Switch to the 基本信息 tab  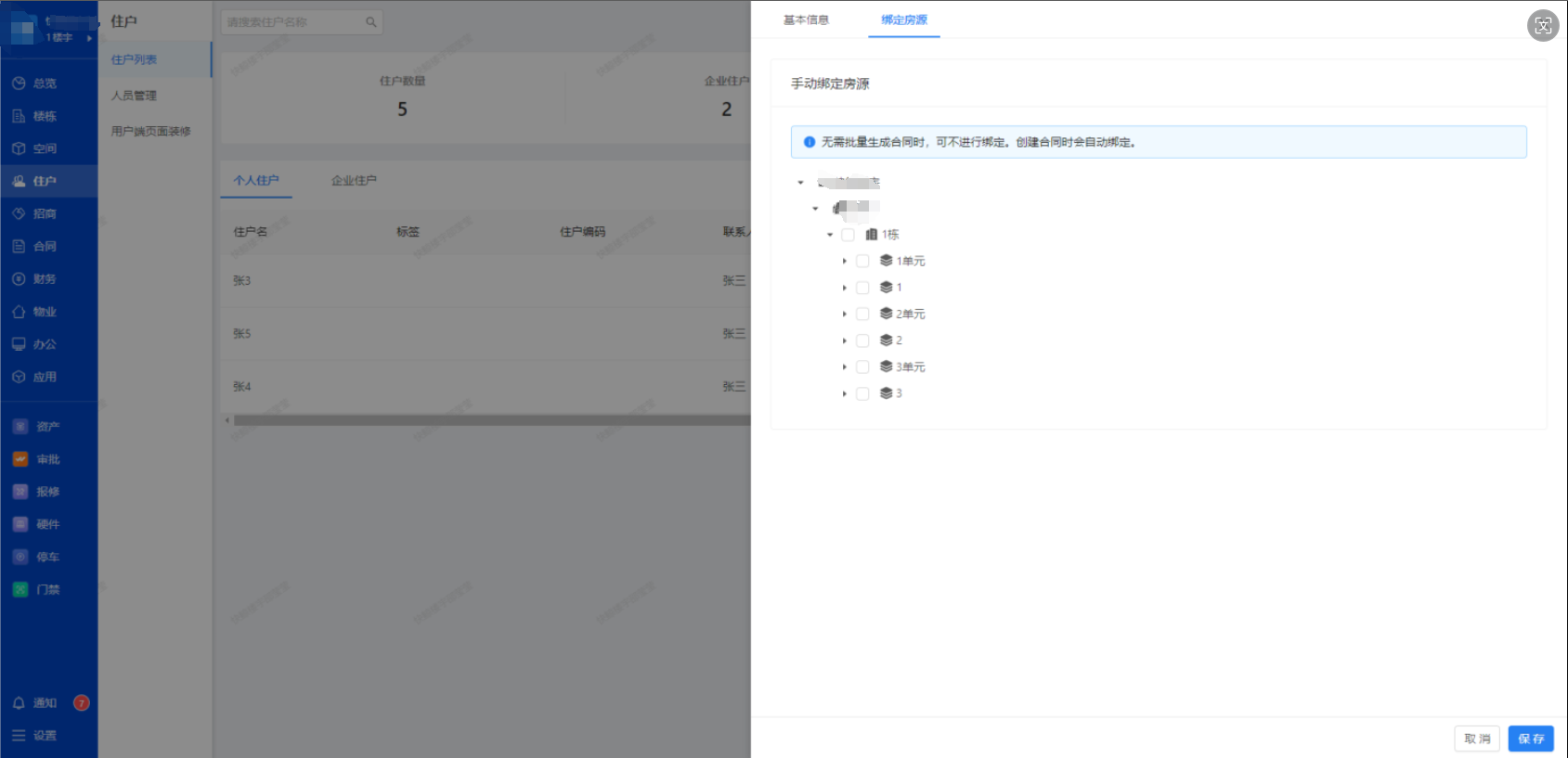coord(806,20)
